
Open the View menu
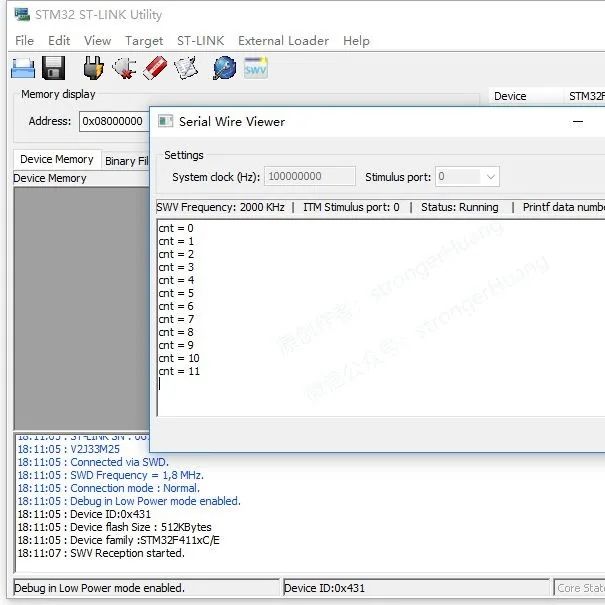pyautogui.click(x=97, y=41)
